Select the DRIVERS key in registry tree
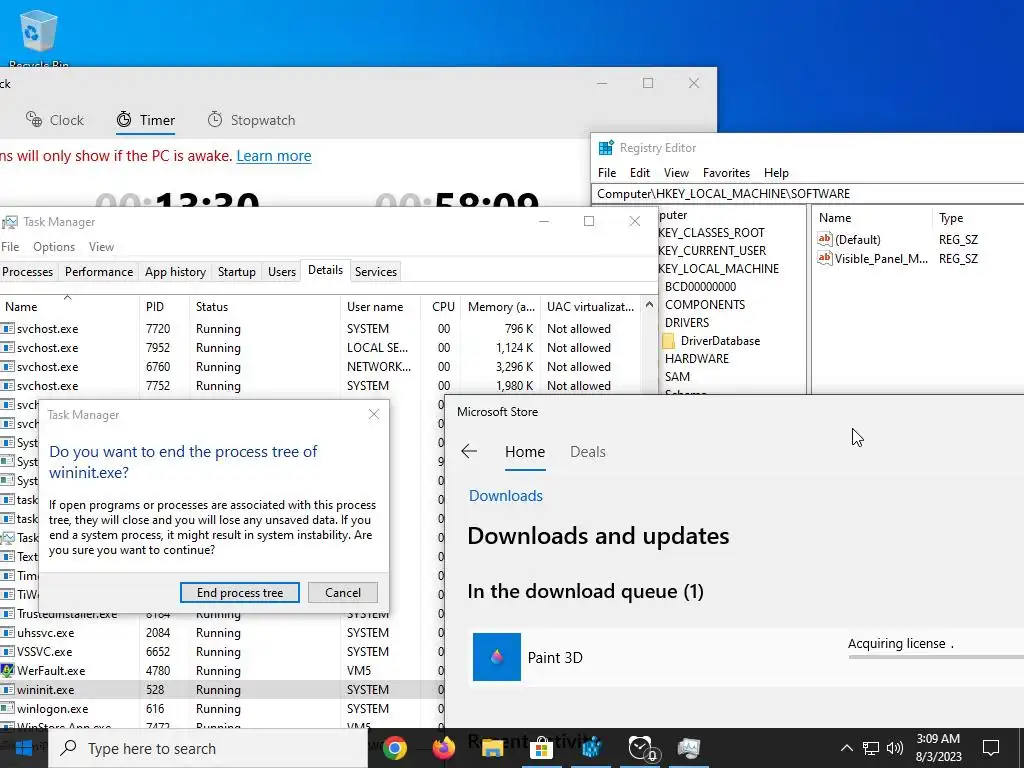Screen dimensions: 1024x768 pos(686,323)
